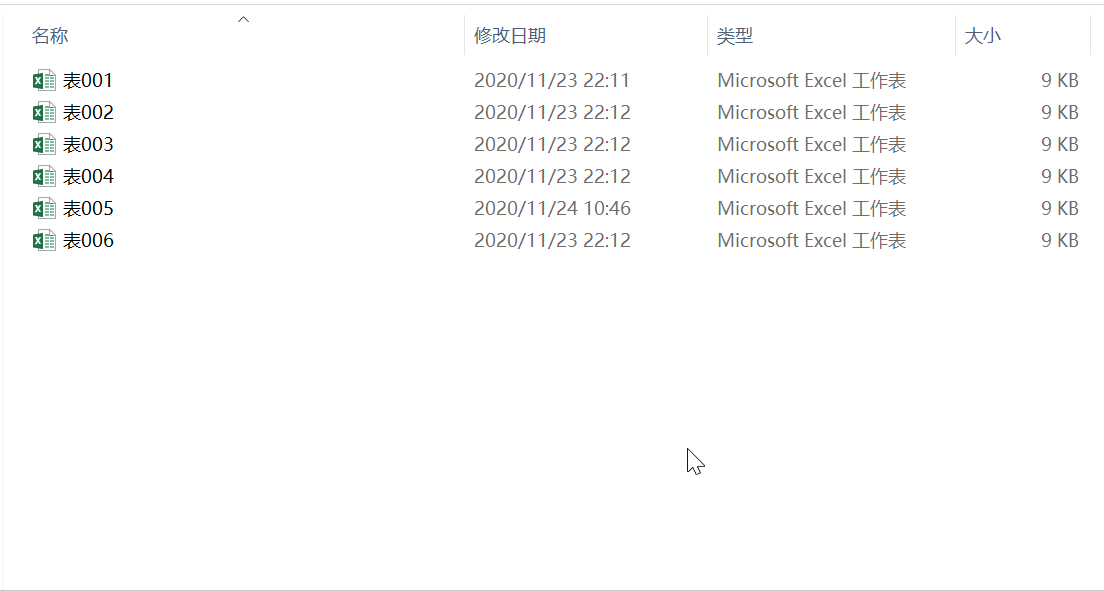The width and height of the screenshot is (1104, 591).
Task: Select the file name 表003
Action: click(88, 144)
